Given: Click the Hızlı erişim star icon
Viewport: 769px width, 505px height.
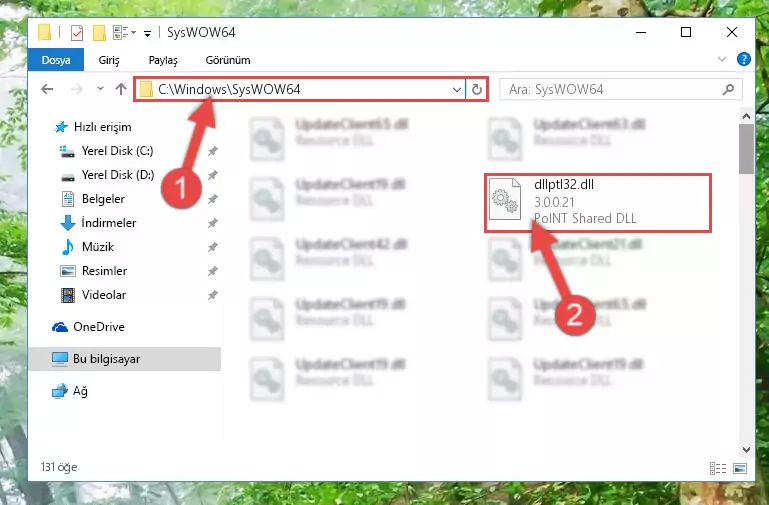Looking at the screenshot, I should click(x=61, y=127).
